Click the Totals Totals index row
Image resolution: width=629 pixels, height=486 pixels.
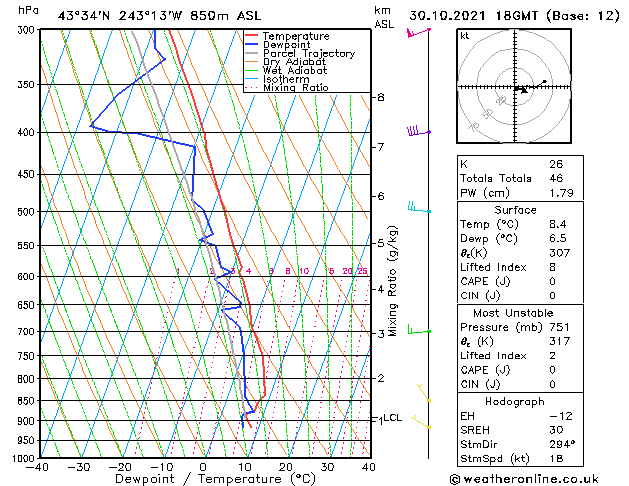520,178
